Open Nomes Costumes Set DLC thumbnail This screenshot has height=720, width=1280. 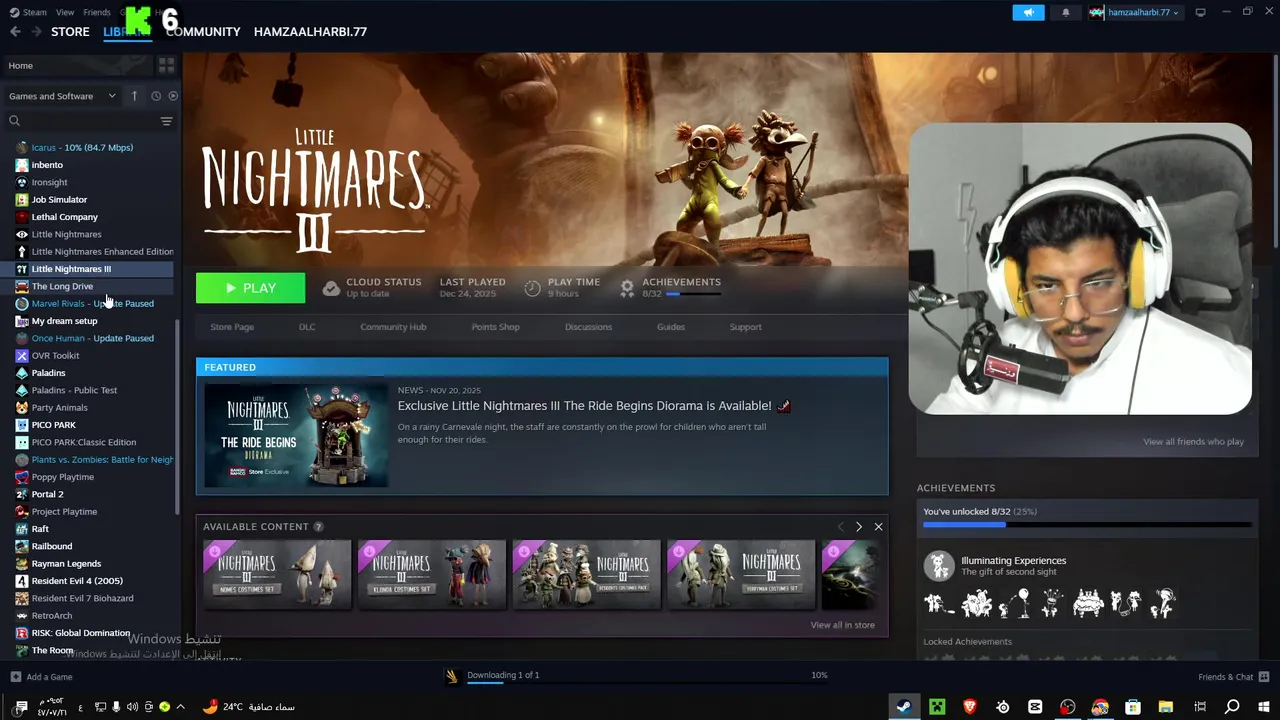(277, 574)
